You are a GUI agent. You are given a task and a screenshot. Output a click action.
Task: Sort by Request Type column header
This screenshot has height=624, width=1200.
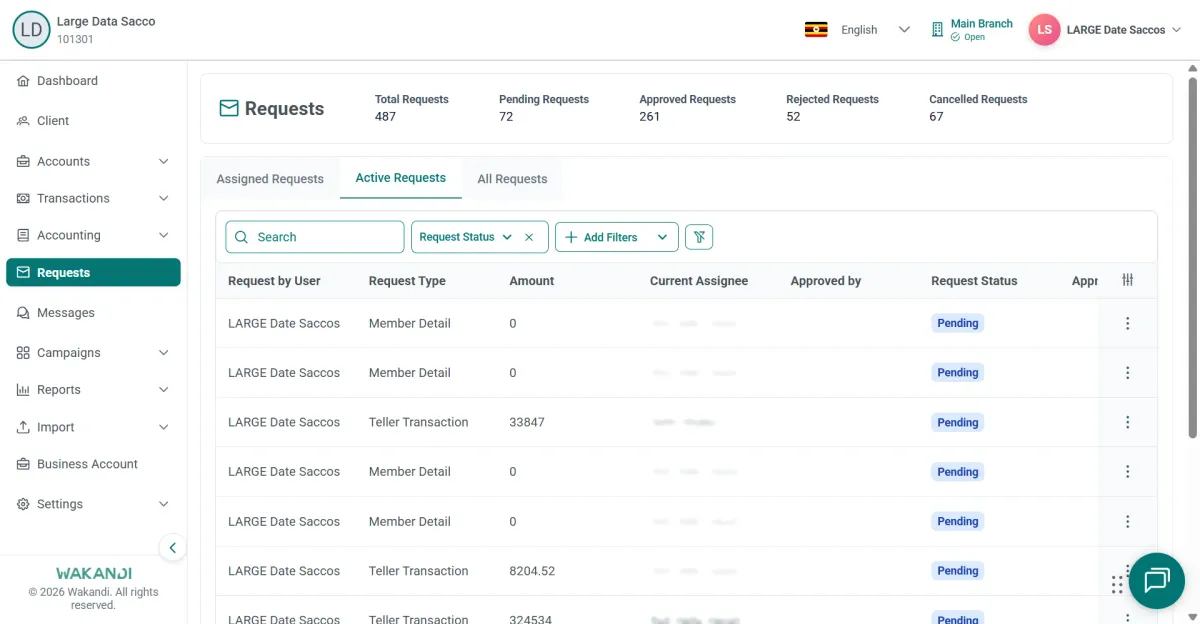point(407,281)
